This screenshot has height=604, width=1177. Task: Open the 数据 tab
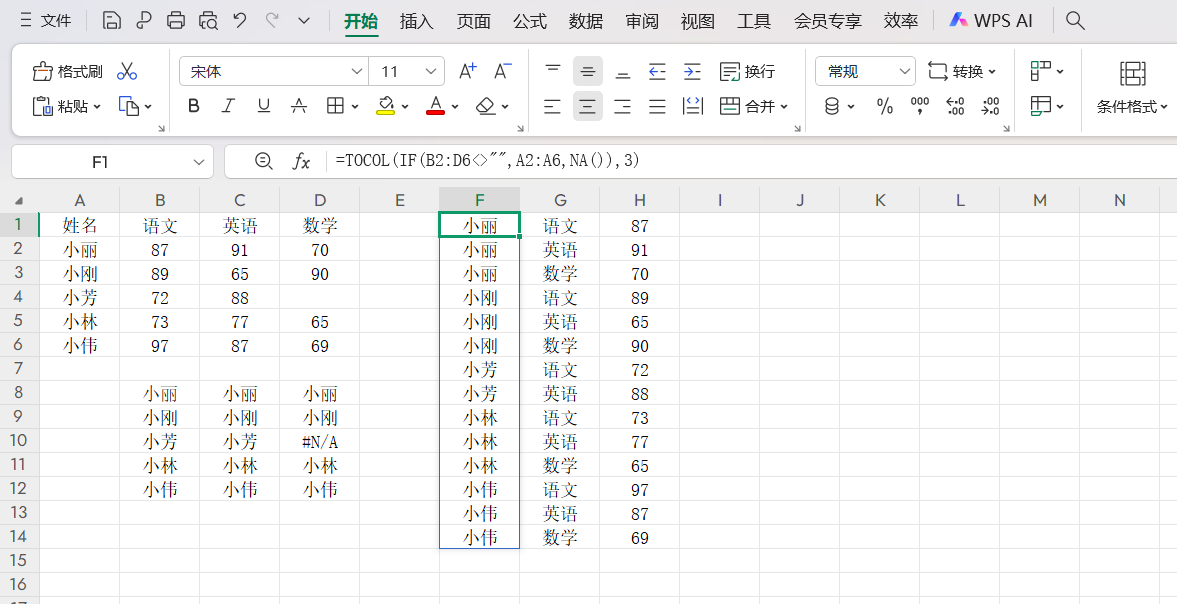pos(585,21)
